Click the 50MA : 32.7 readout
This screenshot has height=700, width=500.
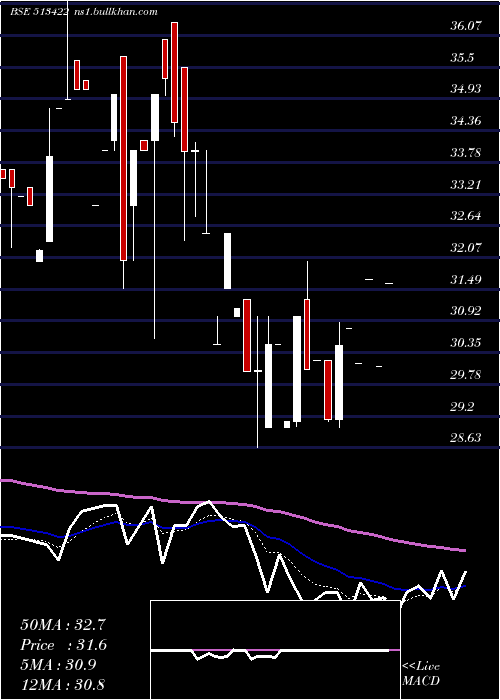point(63,625)
